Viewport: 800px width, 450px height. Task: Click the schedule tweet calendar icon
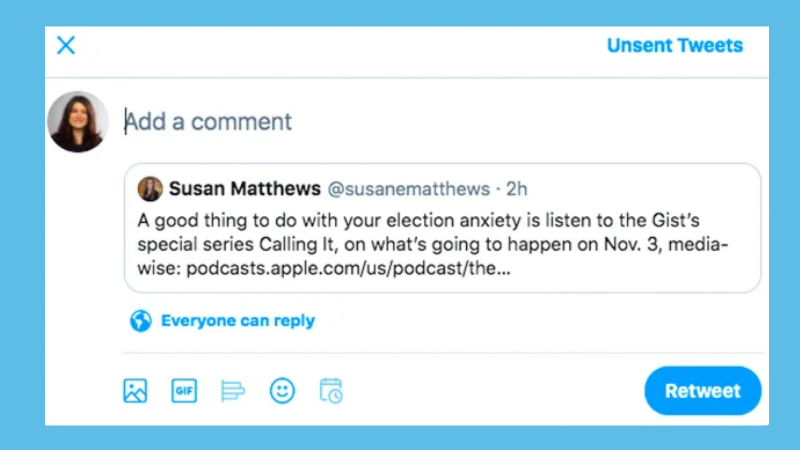point(331,391)
